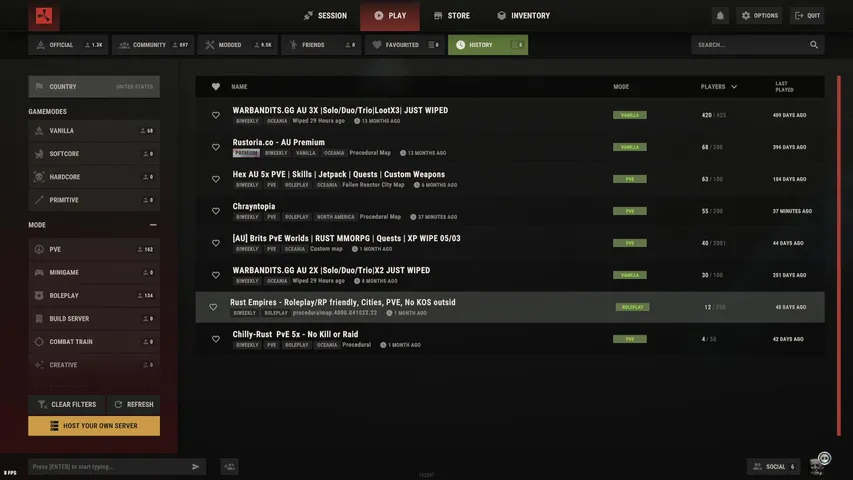
Task: Collapse the Mode filter section
Action: click(x=153, y=225)
